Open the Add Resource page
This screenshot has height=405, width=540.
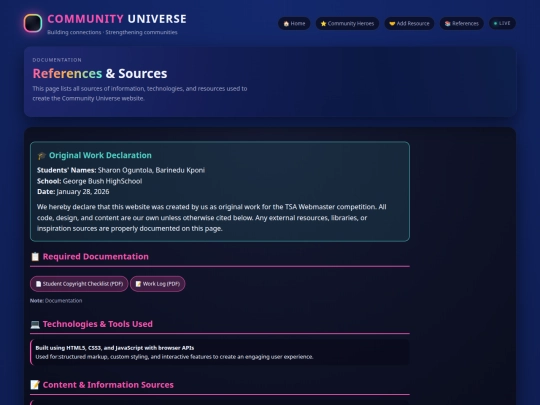(x=409, y=23)
